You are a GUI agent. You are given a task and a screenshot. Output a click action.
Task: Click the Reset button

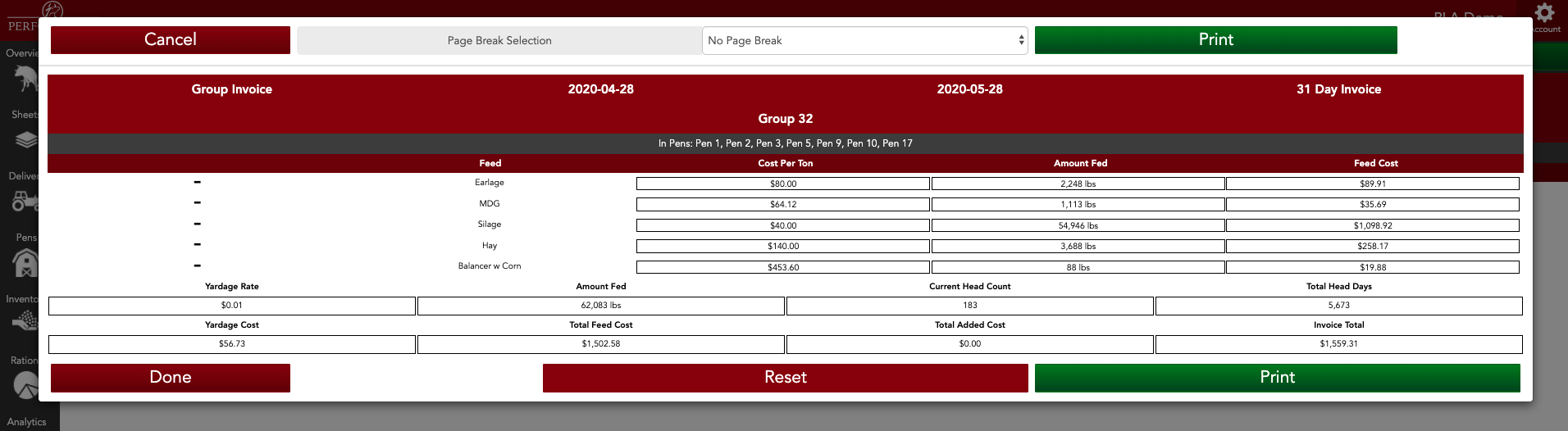coord(785,378)
